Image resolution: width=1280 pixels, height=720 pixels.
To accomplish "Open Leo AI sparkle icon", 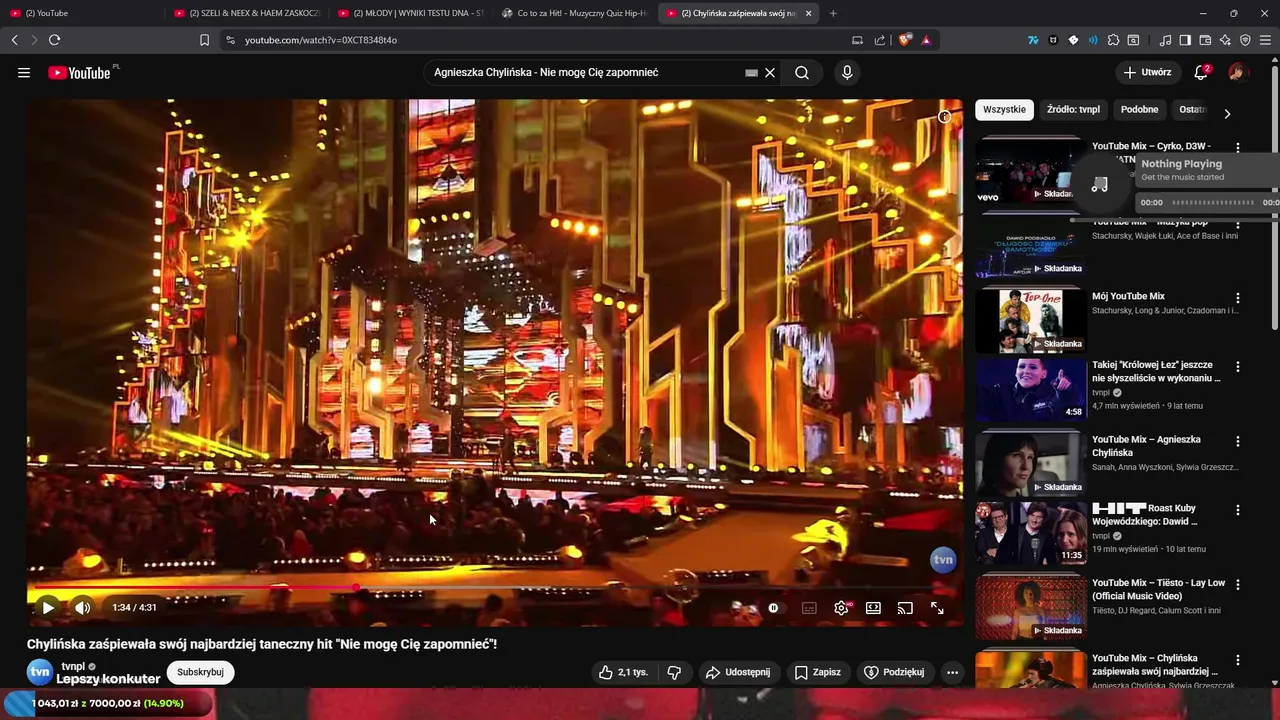I will click(x=1225, y=40).
